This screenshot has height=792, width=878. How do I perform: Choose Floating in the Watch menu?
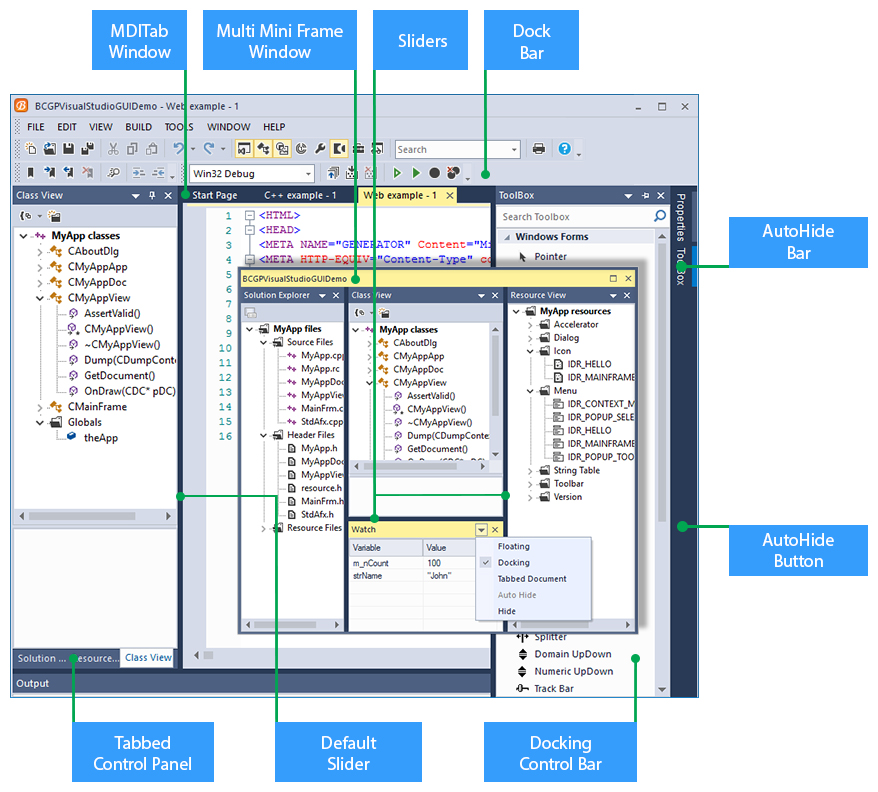pyautogui.click(x=513, y=546)
